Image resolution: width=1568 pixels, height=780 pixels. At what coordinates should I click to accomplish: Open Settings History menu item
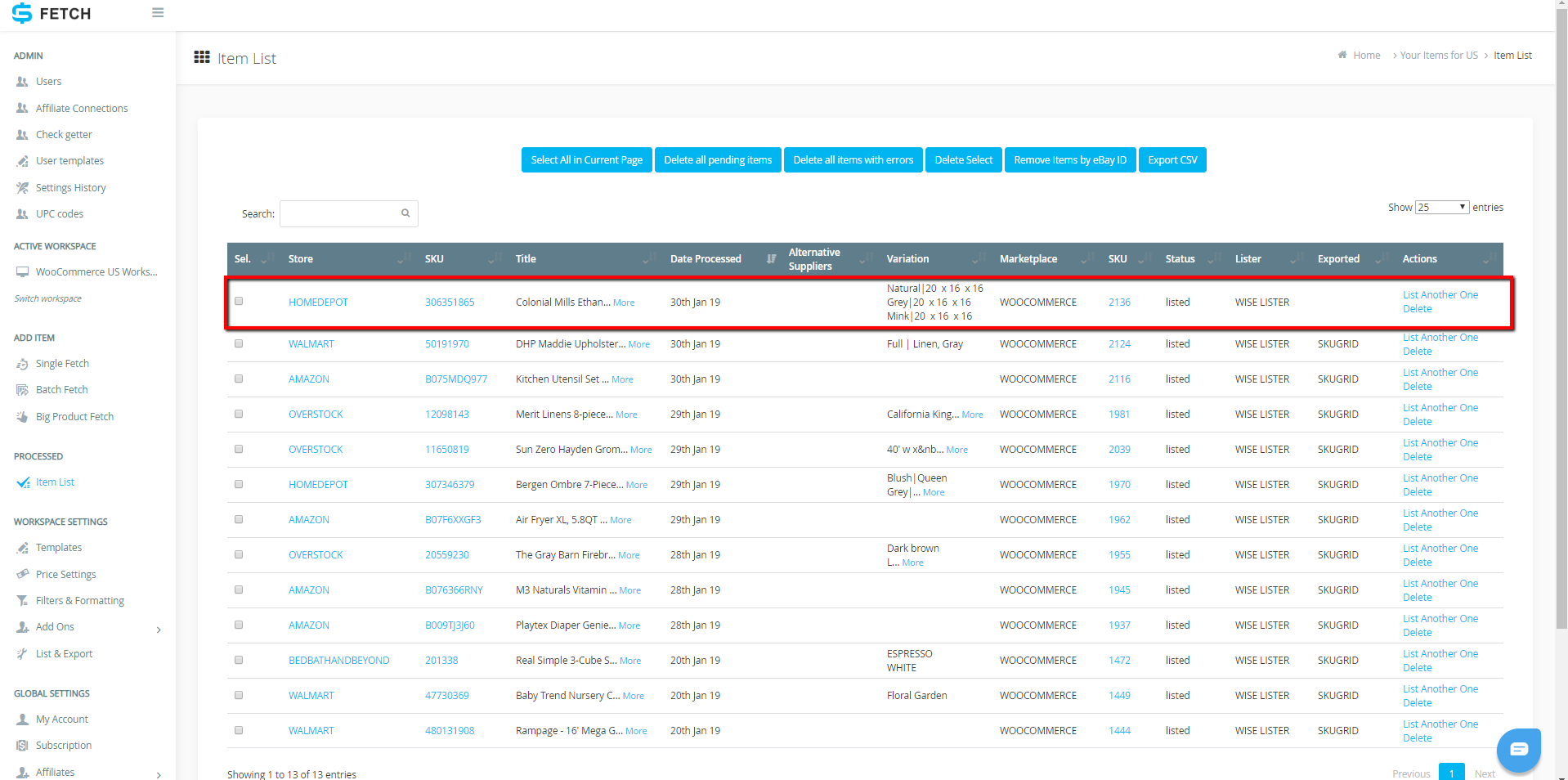(x=71, y=188)
